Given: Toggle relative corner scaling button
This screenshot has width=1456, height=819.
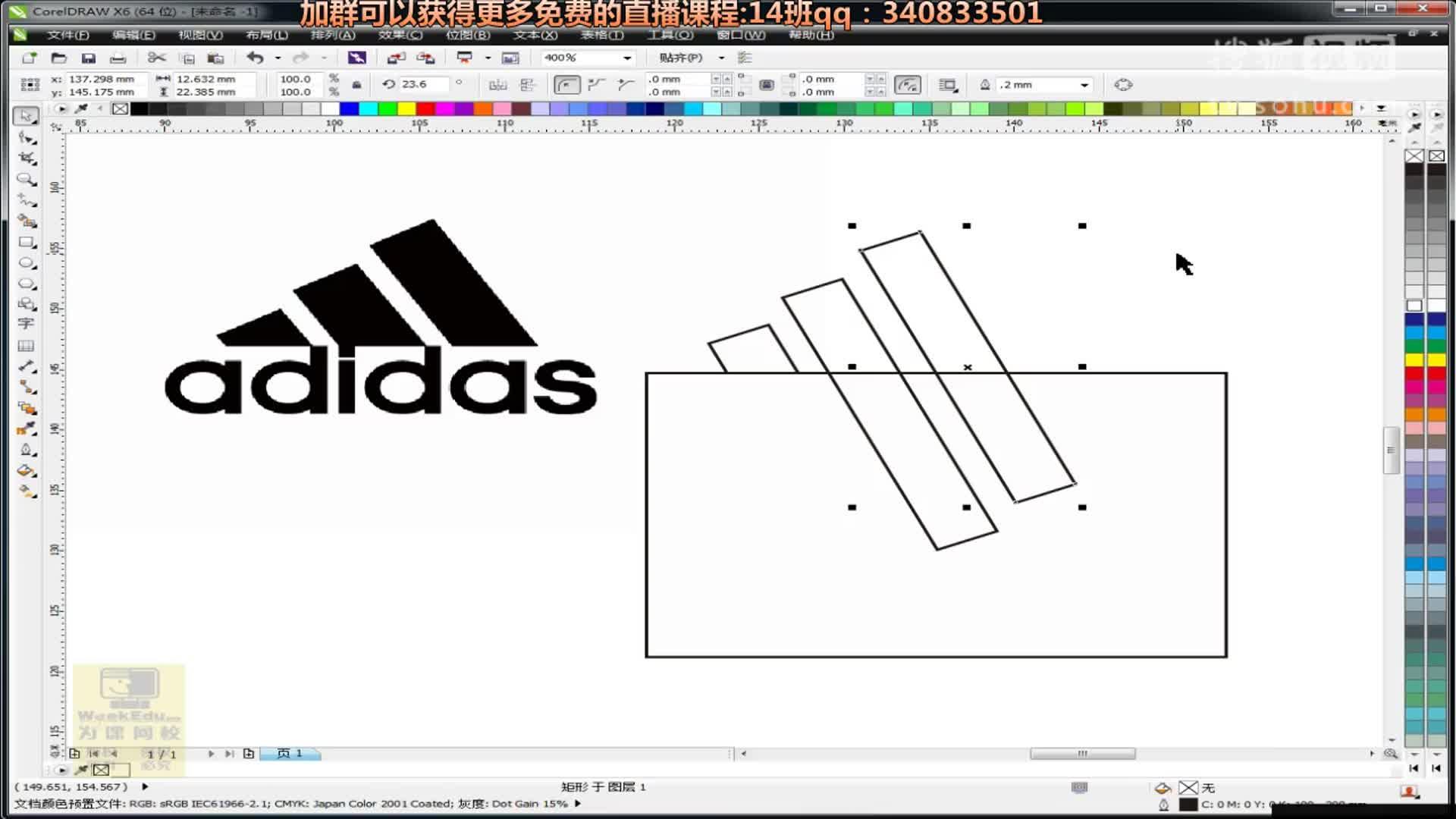Looking at the screenshot, I should coord(907,85).
